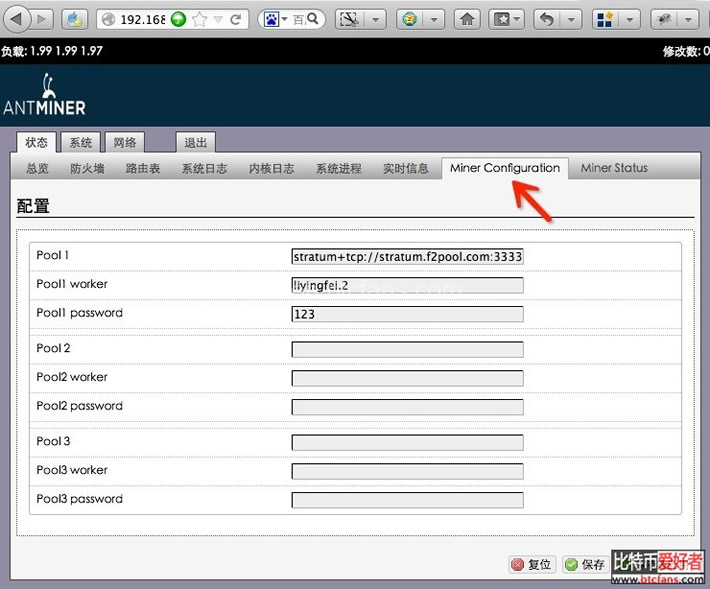Click the bug icon in toolbar

point(664,19)
